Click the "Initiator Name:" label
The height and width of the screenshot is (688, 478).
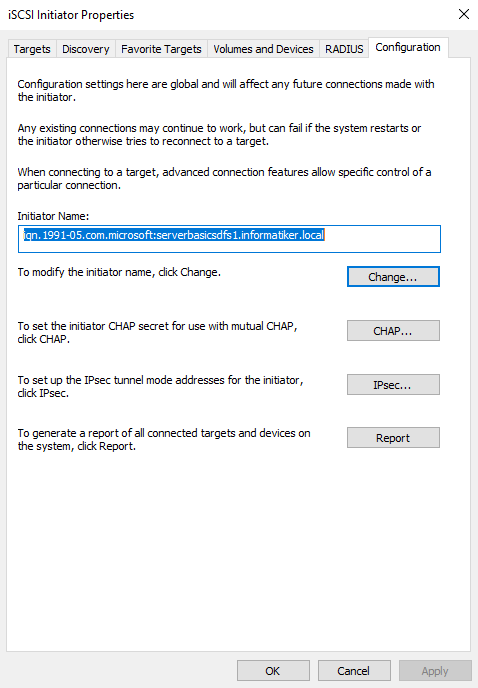[x=53, y=216]
